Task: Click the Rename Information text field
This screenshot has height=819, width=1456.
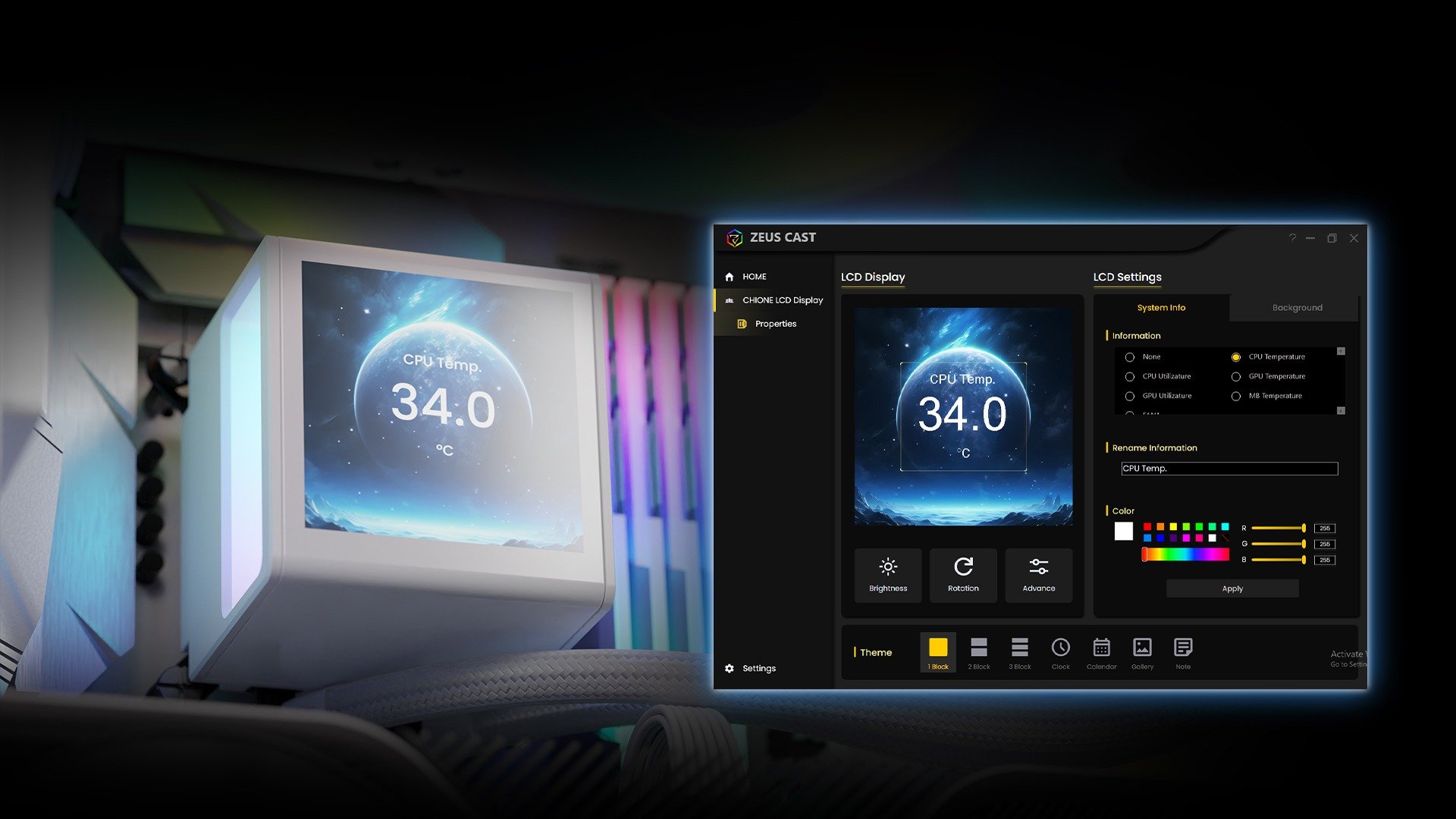Action: click(1228, 469)
